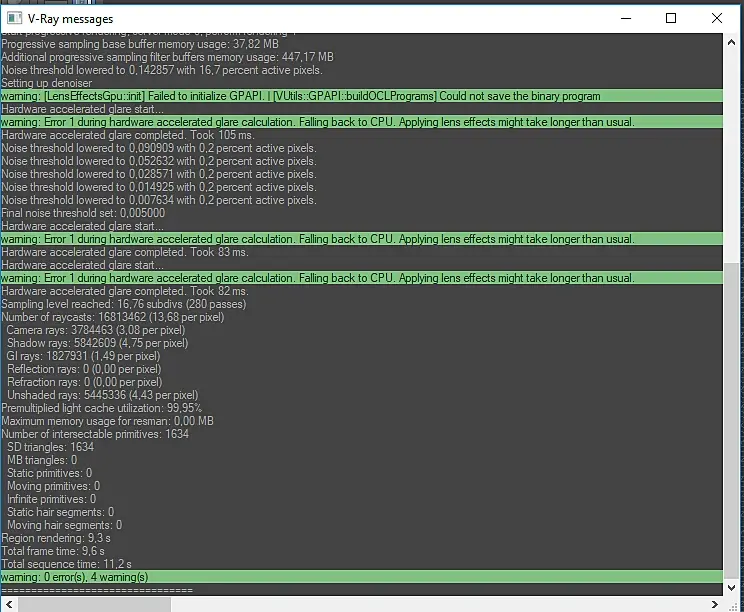Click the vertical scrollbar up arrow
The width and height of the screenshot is (744, 612).
731,43
